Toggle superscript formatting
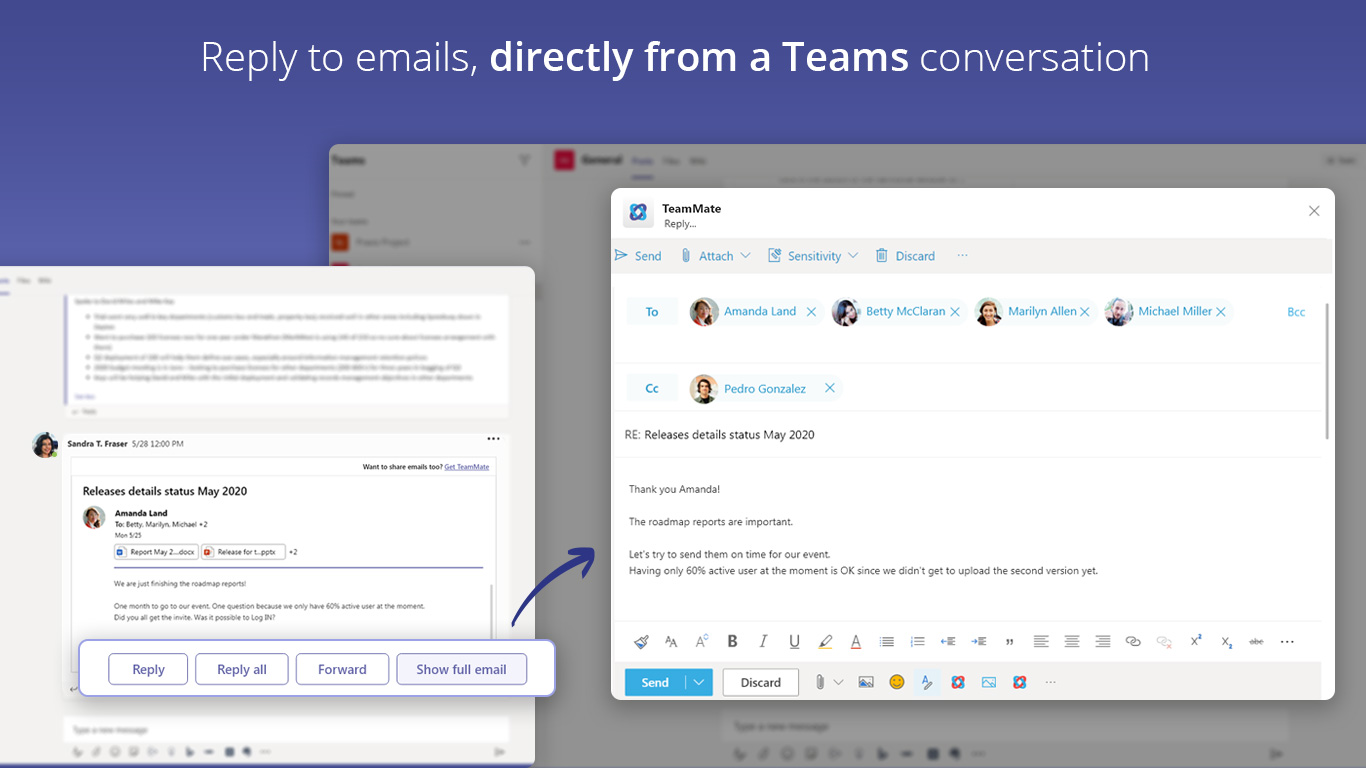The height and width of the screenshot is (768, 1366). click(1196, 641)
